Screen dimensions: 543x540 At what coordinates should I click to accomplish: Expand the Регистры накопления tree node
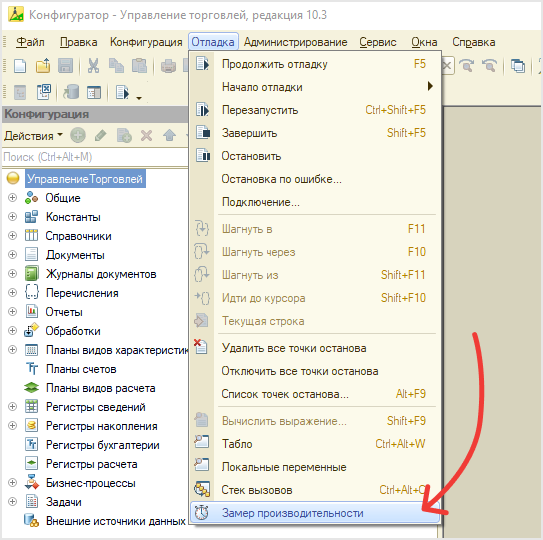tap(12, 426)
